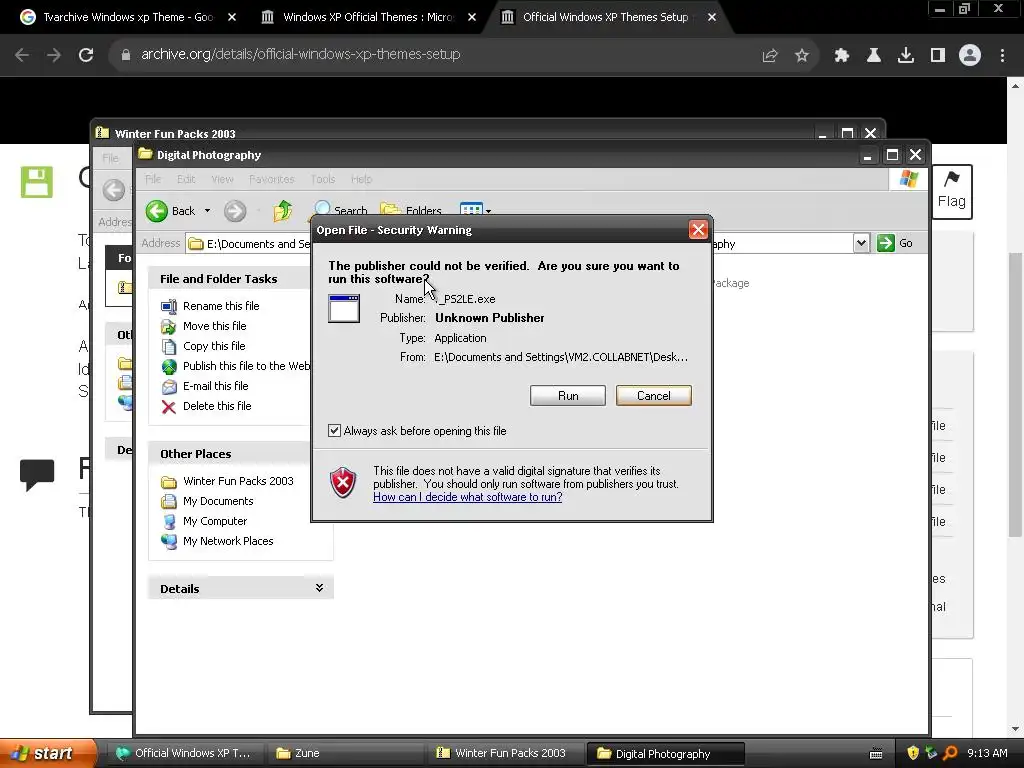This screenshot has width=1024, height=768.
Task: Click the Up folder icon in toolbar
Action: (283, 210)
